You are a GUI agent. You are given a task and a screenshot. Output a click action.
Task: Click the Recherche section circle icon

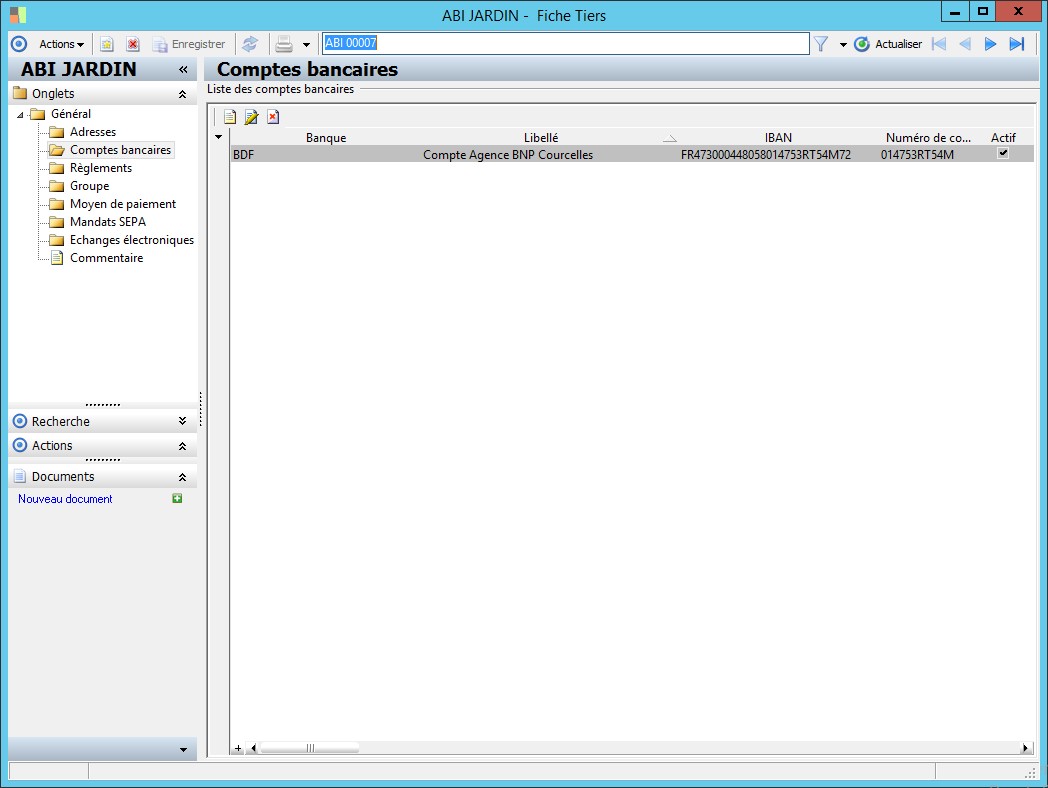20,421
